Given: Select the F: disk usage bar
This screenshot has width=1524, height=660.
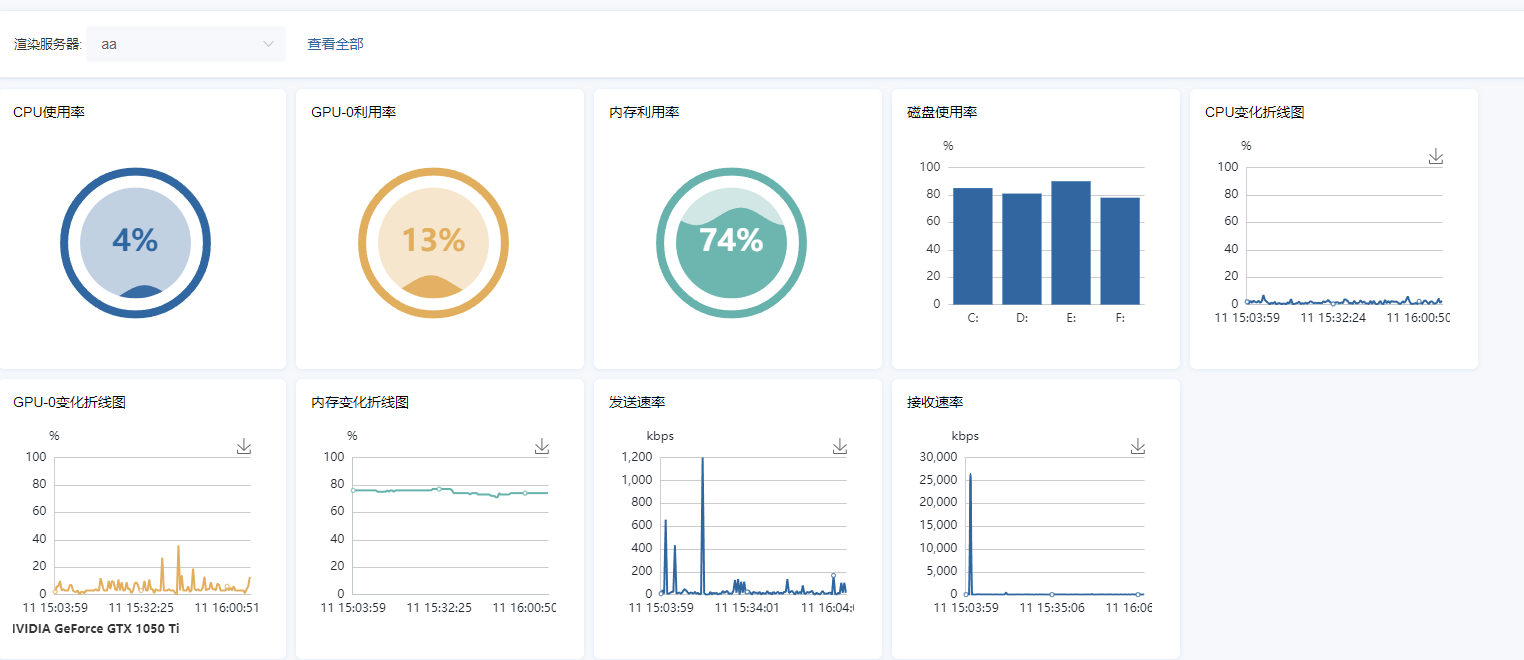Looking at the screenshot, I should pyautogui.click(x=1119, y=251).
